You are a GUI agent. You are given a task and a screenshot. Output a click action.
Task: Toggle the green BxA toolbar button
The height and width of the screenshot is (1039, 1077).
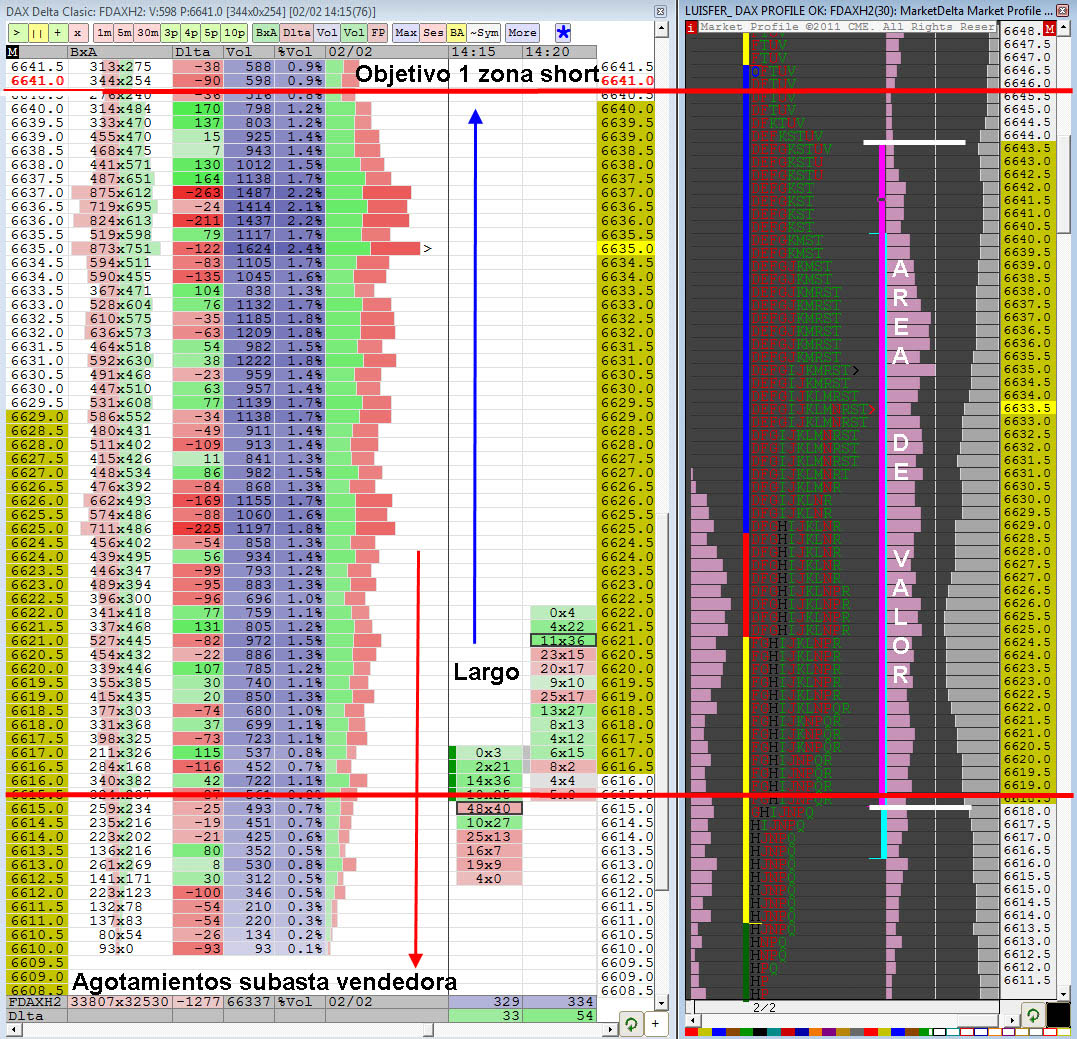266,32
